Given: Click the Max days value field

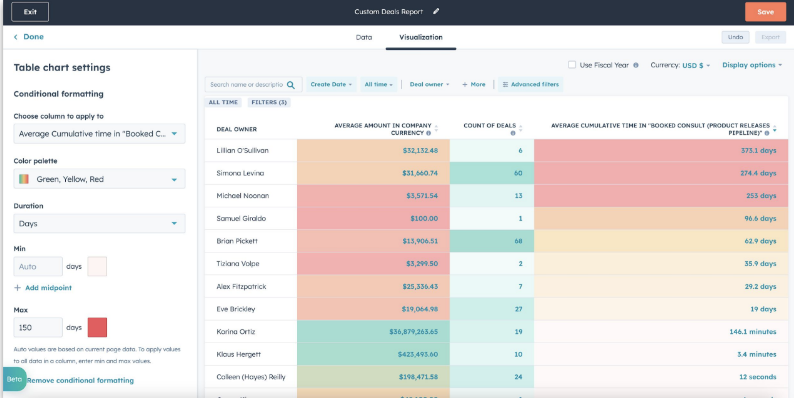Looking at the screenshot, I should [38, 327].
